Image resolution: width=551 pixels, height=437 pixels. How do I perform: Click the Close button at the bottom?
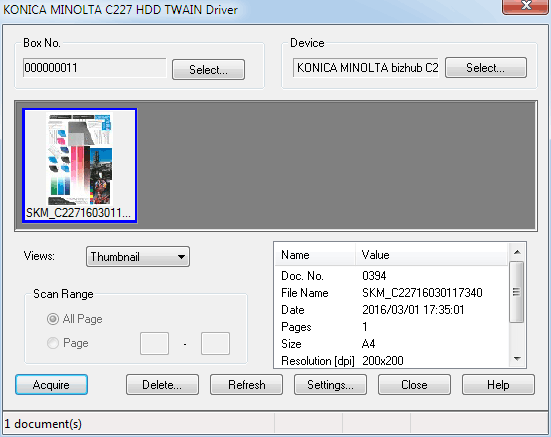pos(414,384)
